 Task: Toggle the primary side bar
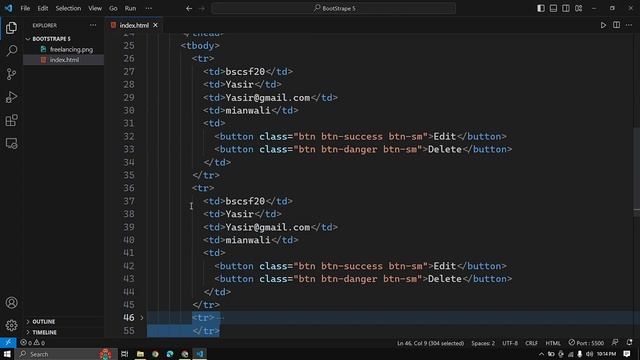tap(541, 8)
